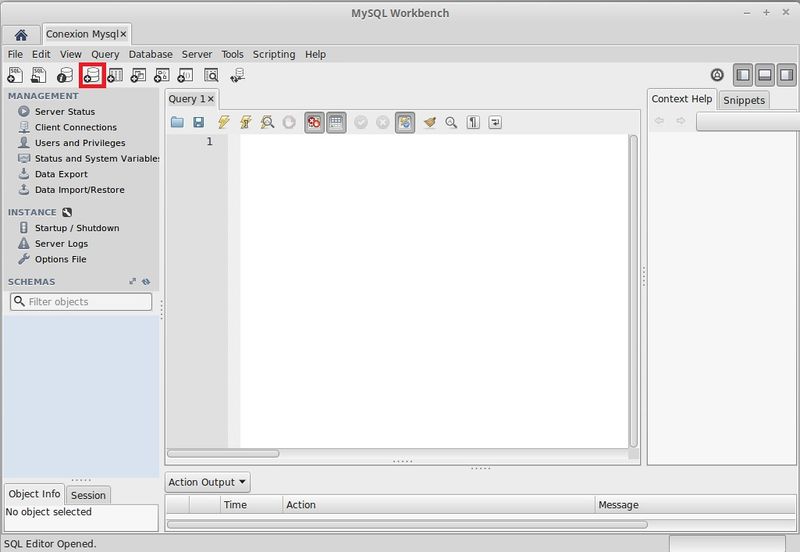Click the preferences icon at top right
800x552 pixels.
tap(717, 75)
